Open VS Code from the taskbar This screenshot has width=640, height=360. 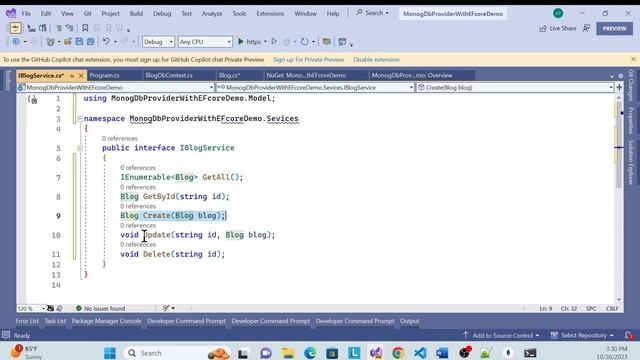coord(420,353)
